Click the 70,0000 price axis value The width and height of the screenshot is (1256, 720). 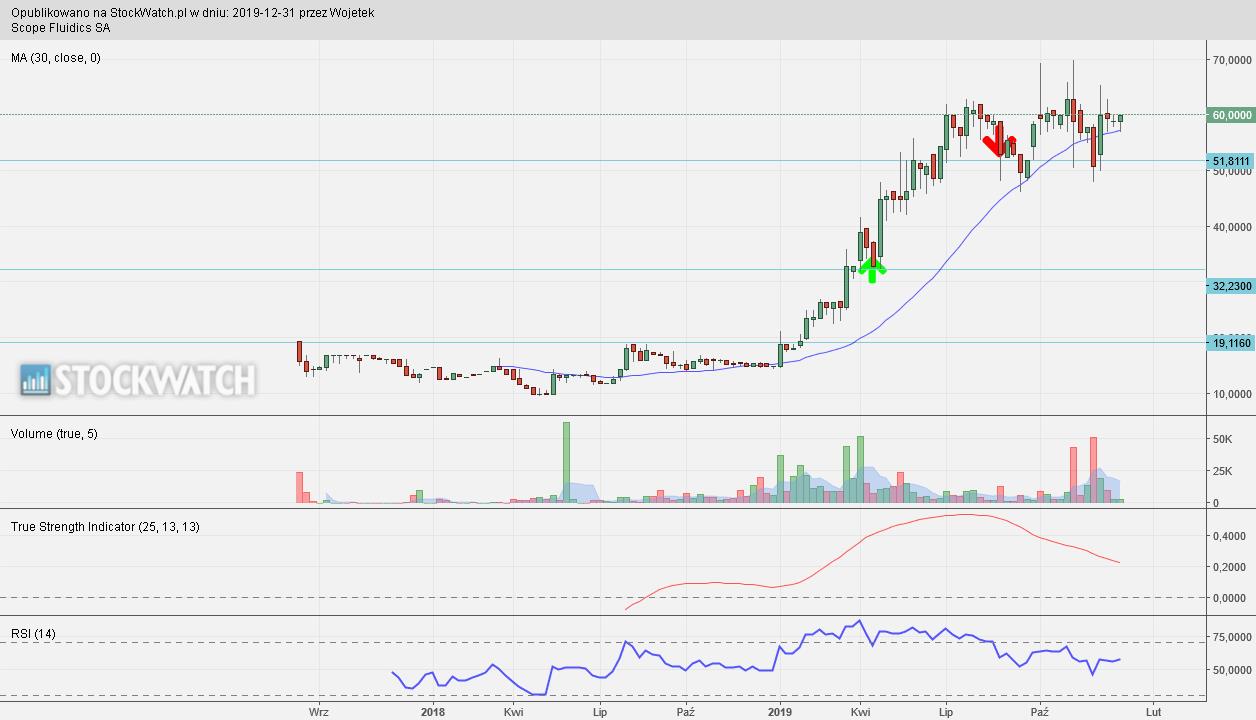point(1232,60)
